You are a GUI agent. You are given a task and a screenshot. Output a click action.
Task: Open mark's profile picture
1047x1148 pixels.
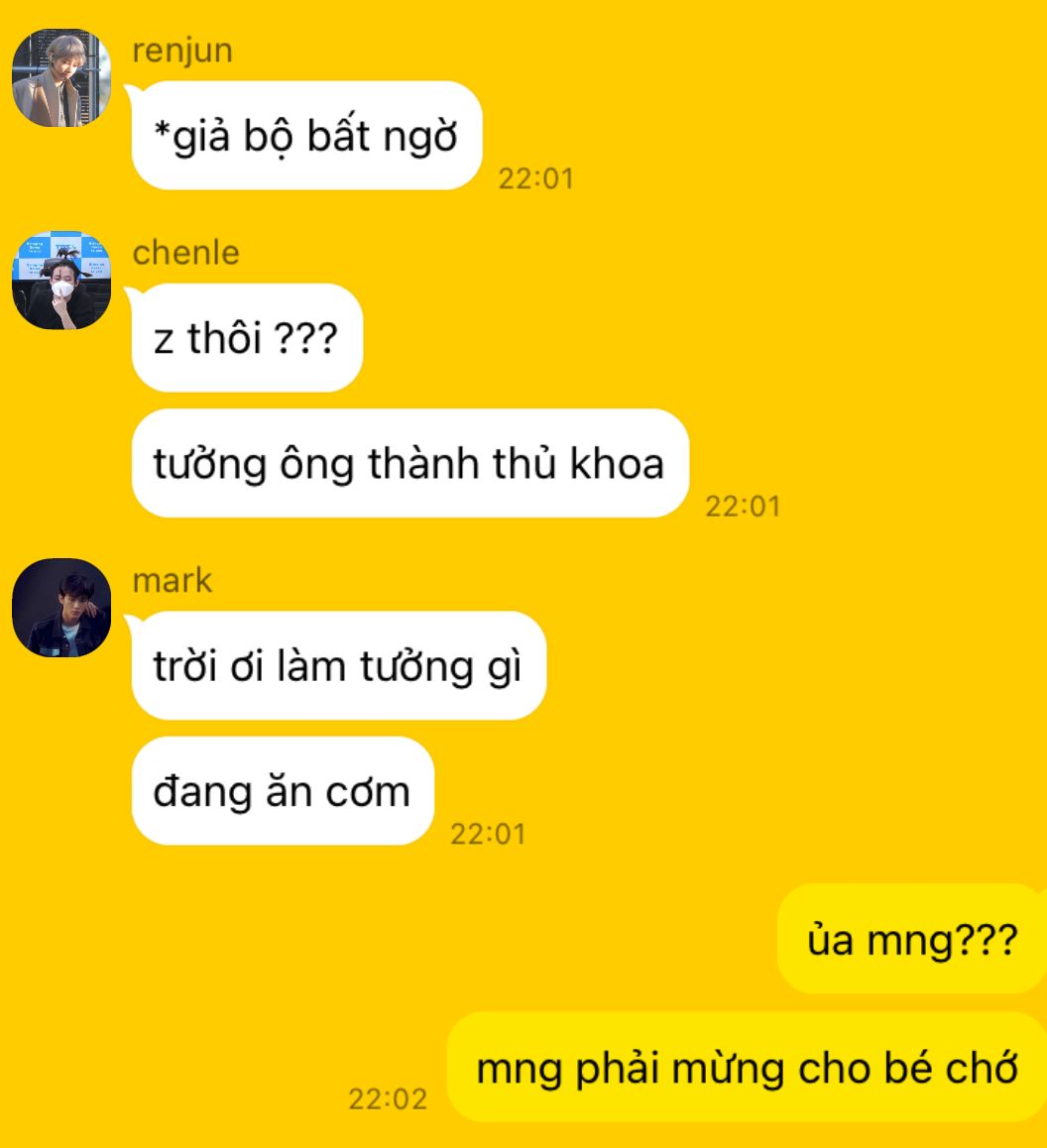click(x=61, y=608)
